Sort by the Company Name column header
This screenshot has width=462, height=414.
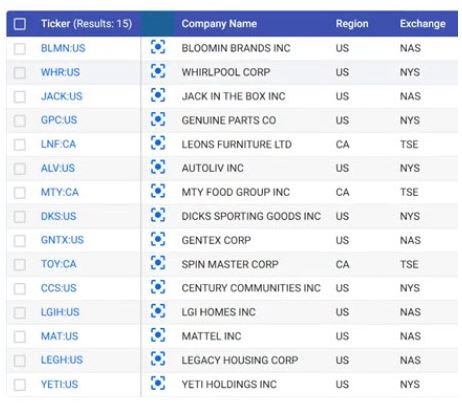219,24
